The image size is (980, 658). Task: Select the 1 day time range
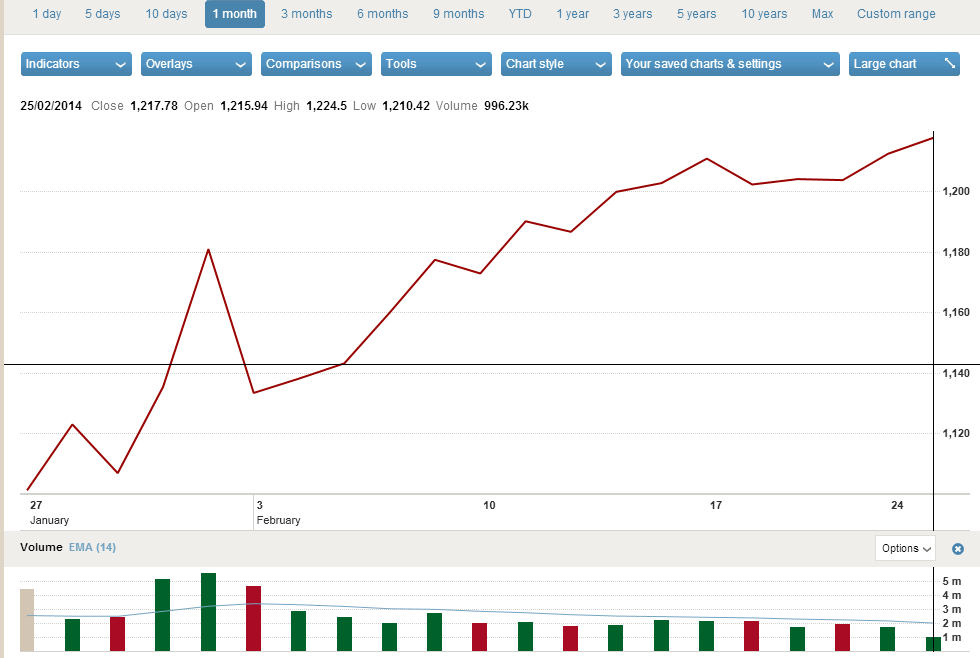47,14
